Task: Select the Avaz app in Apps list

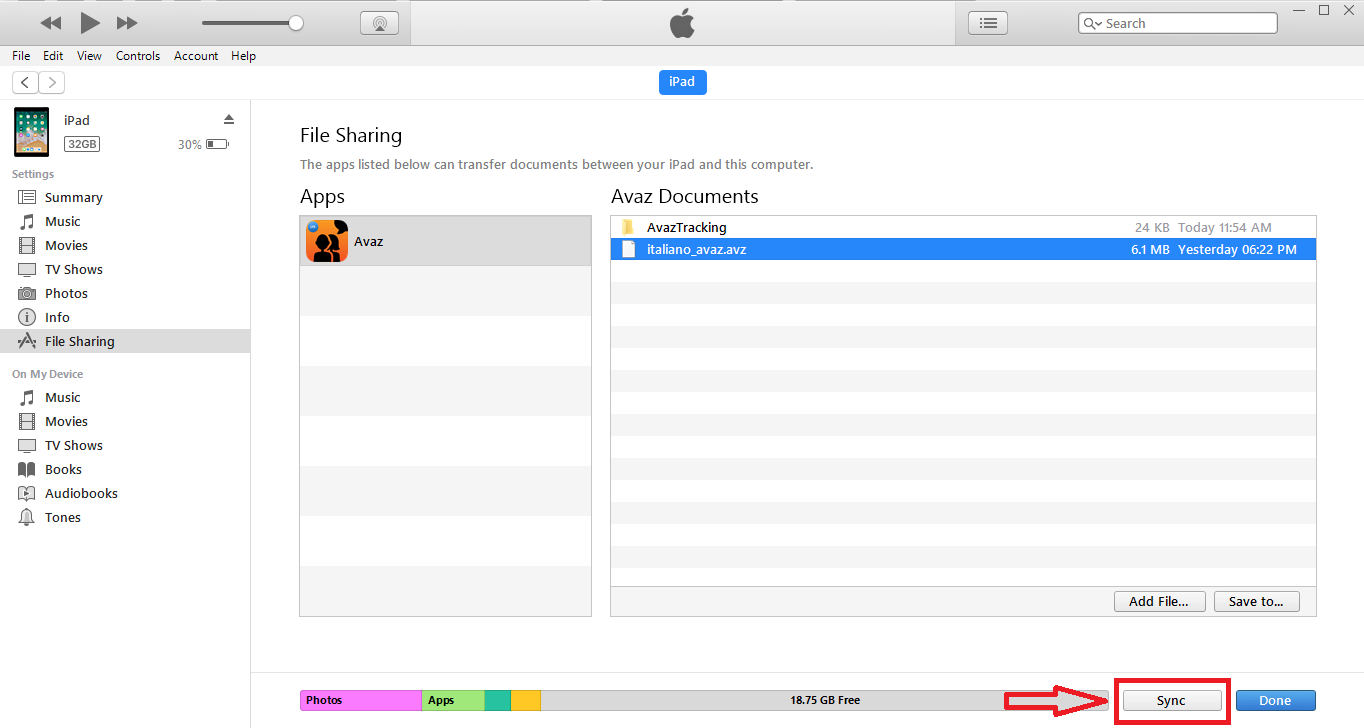Action: pos(445,241)
